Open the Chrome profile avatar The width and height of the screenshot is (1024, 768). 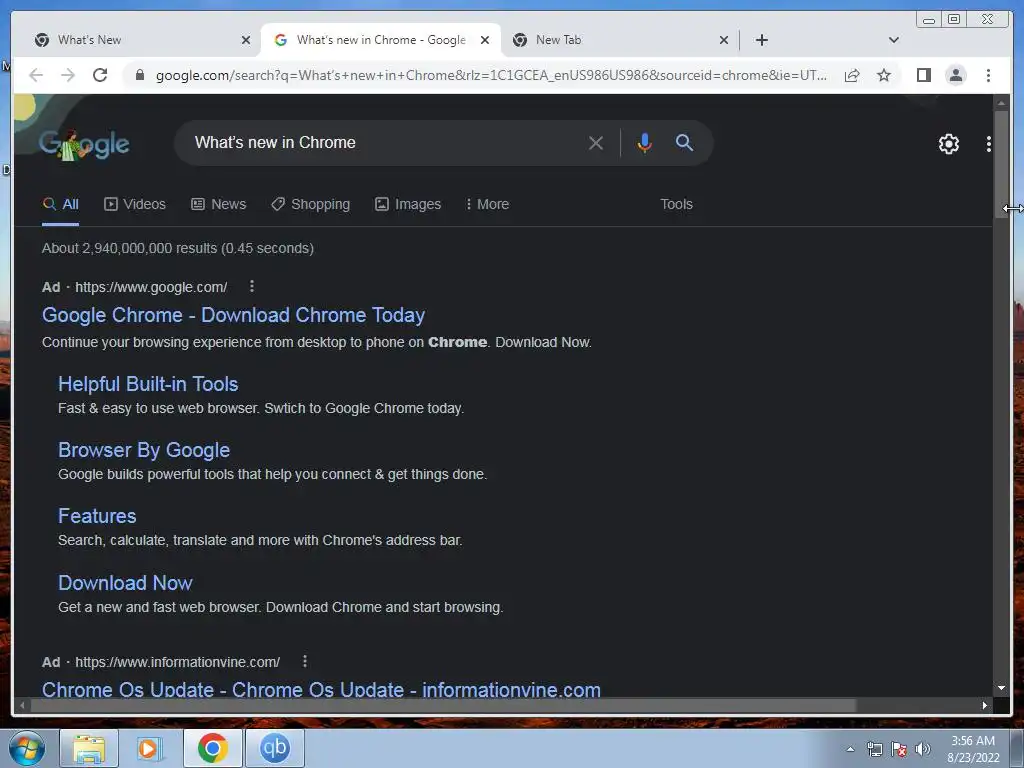point(955,75)
